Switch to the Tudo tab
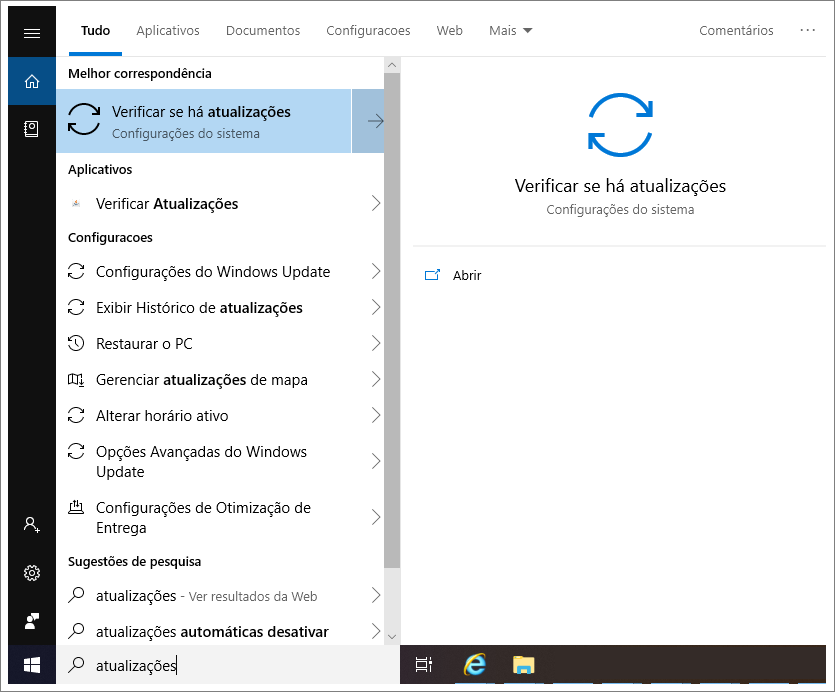This screenshot has height=692, width=835. click(95, 30)
